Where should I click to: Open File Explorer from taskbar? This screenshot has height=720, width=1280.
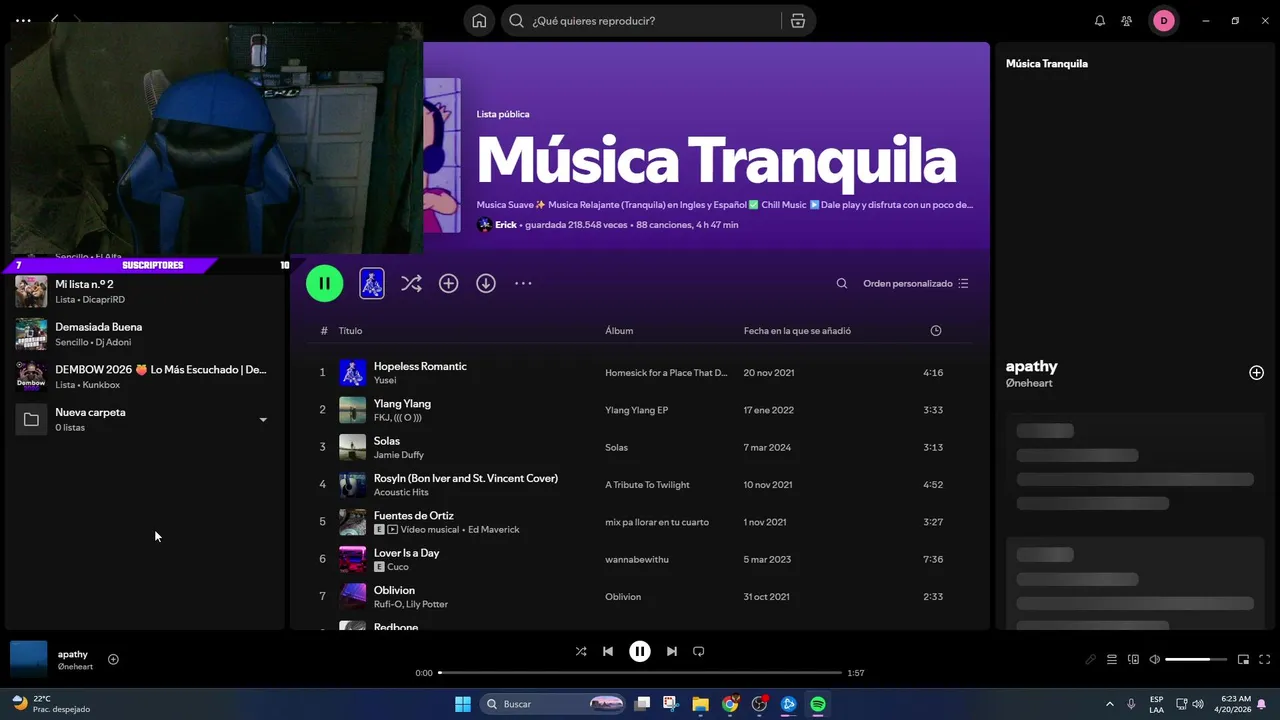701,704
